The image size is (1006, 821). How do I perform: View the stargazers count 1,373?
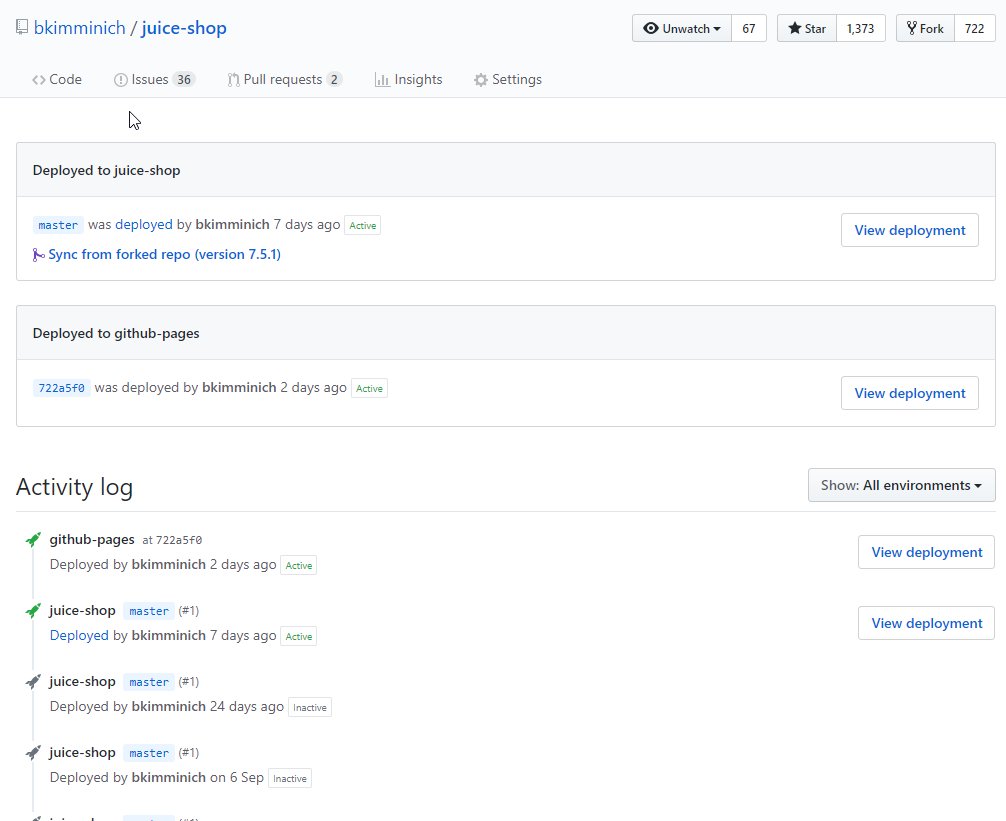[860, 28]
